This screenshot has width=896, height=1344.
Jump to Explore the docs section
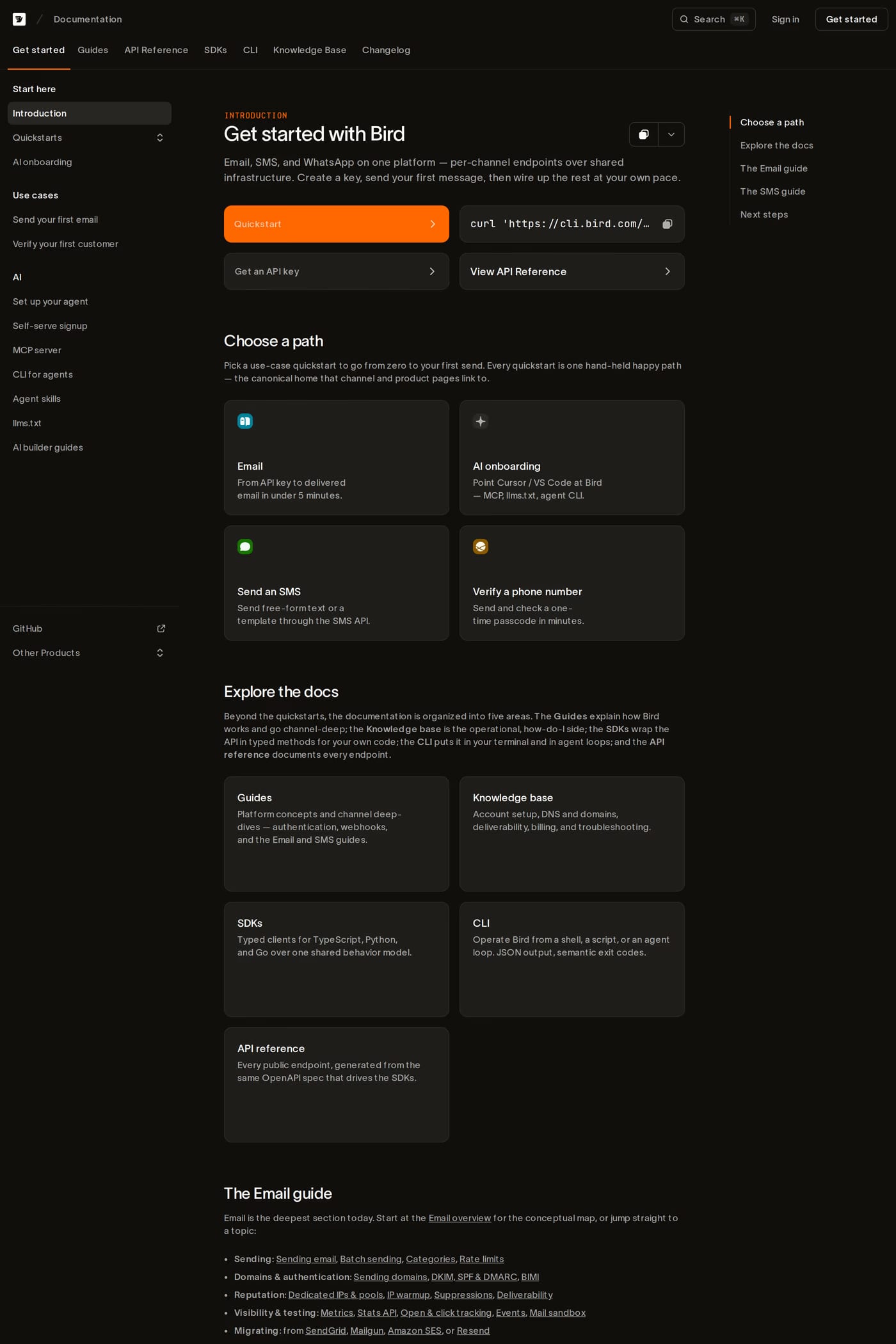(x=777, y=145)
